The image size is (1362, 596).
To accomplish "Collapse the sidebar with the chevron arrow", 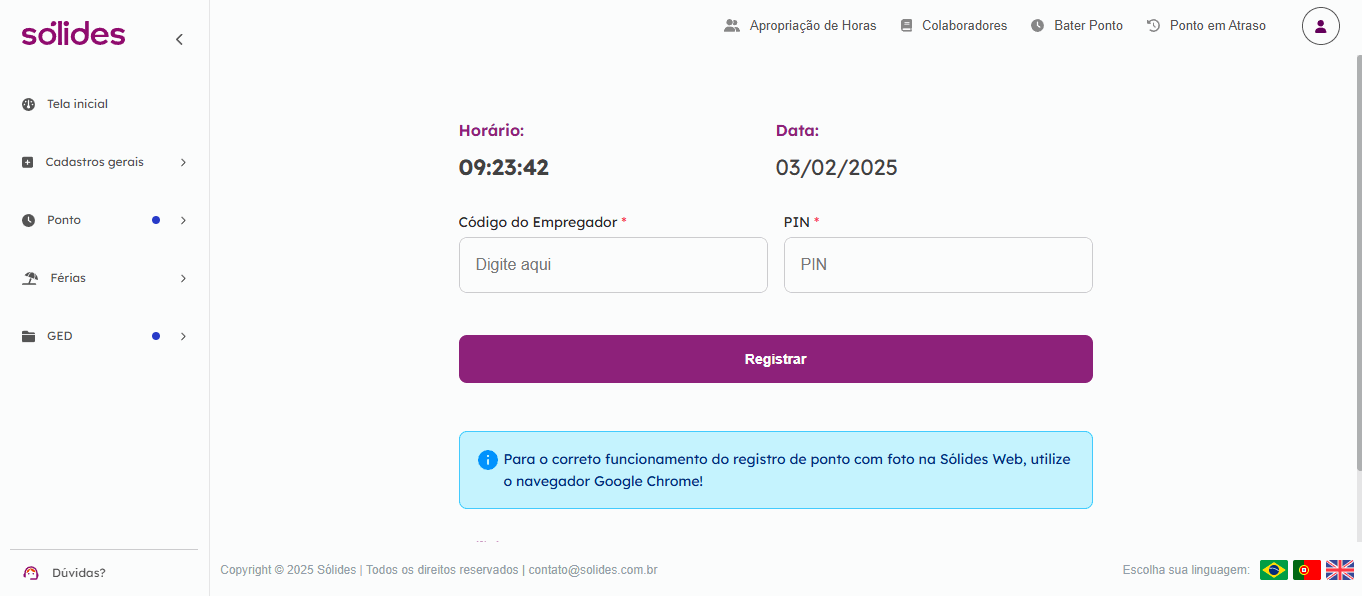I will [x=179, y=39].
